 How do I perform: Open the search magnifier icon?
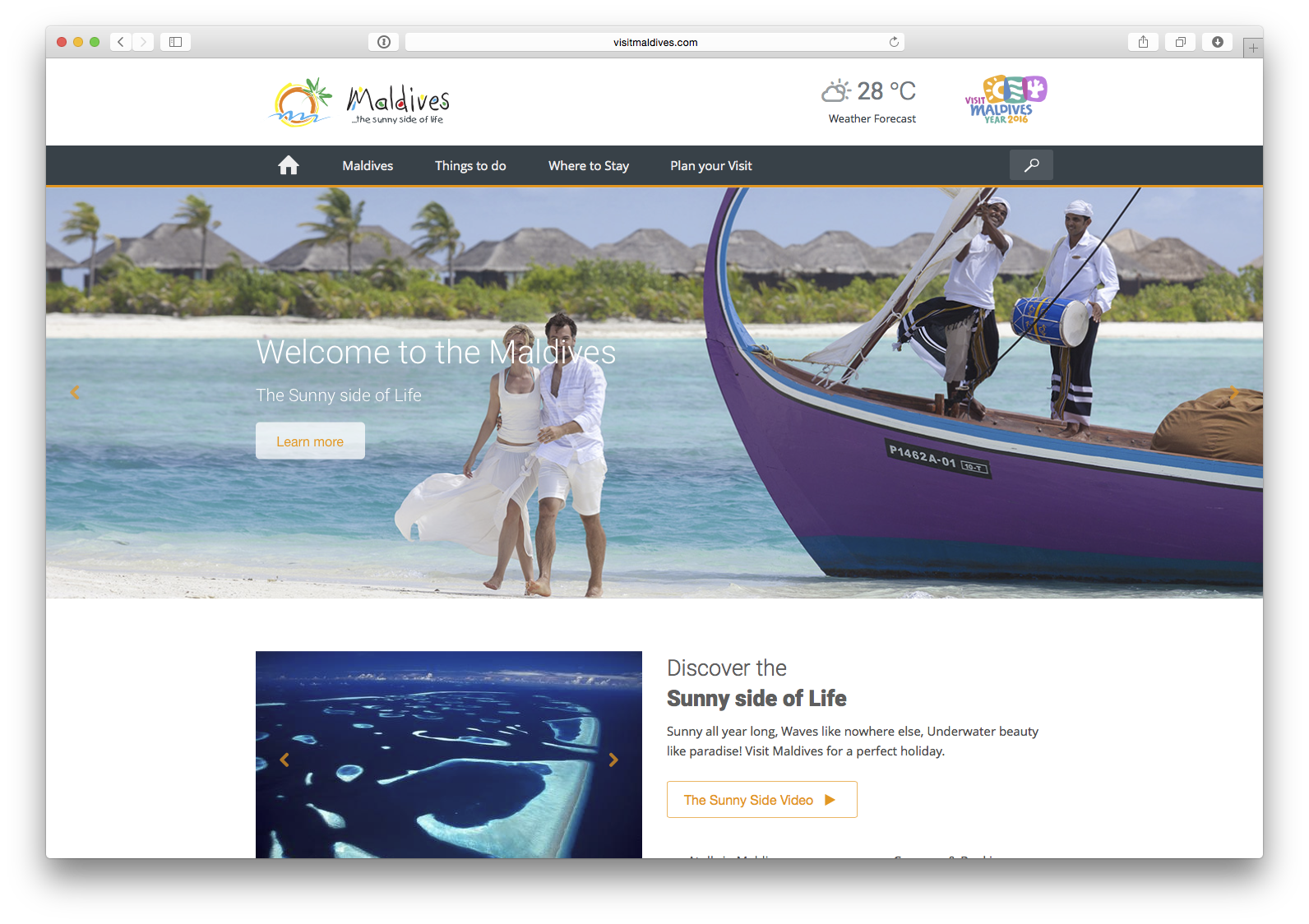click(x=1031, y=165)
